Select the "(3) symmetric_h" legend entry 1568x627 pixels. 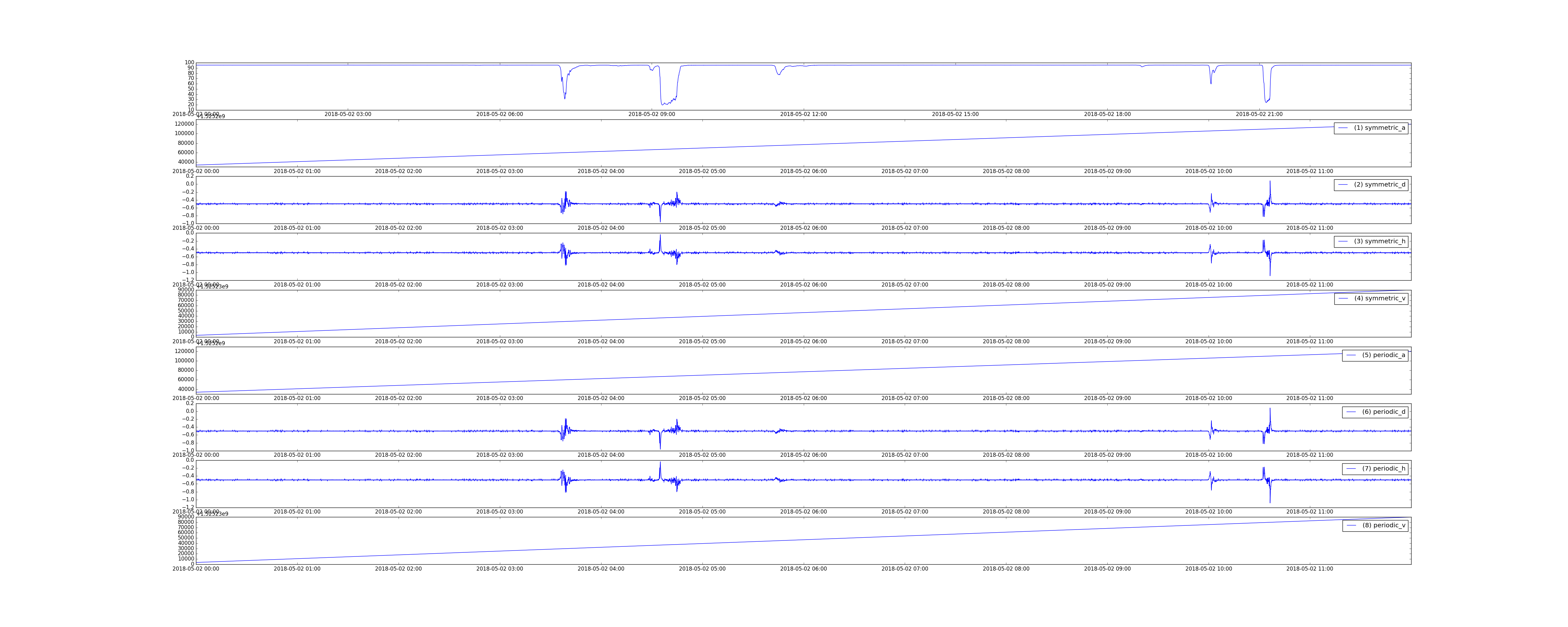(x=1379, y=241)
